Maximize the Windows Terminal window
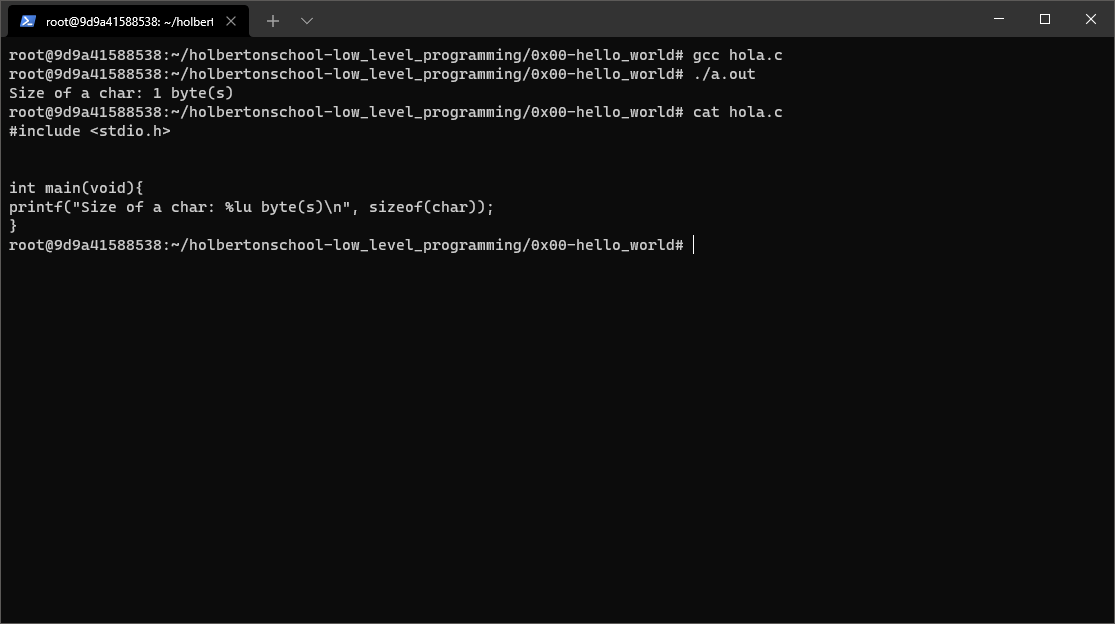 [x=1043, y=19]
